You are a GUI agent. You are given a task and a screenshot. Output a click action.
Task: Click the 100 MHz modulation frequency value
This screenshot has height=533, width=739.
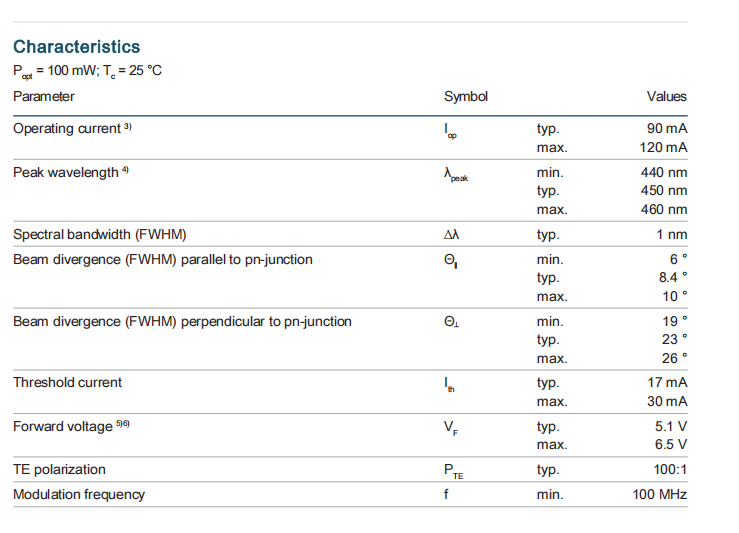click(658, 495)
